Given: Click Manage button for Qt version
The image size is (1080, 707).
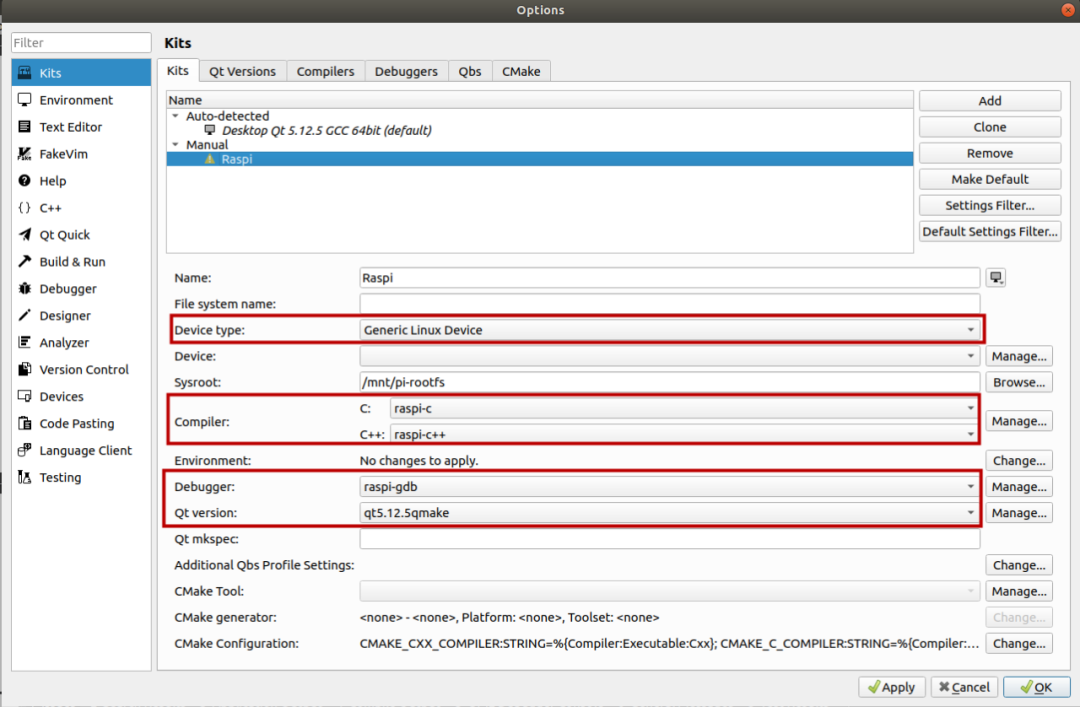Looking at the screenshot, I should (1019, 513).
